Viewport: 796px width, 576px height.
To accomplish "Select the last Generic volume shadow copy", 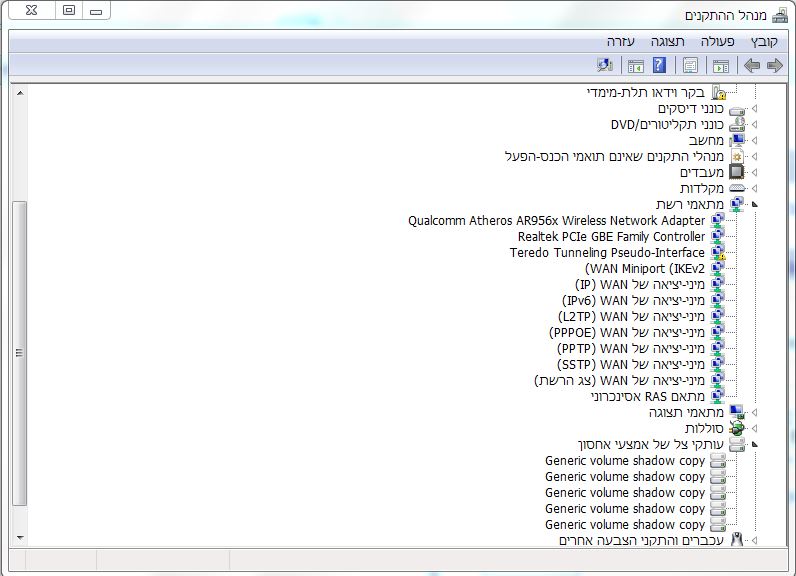I will (625, 524).
